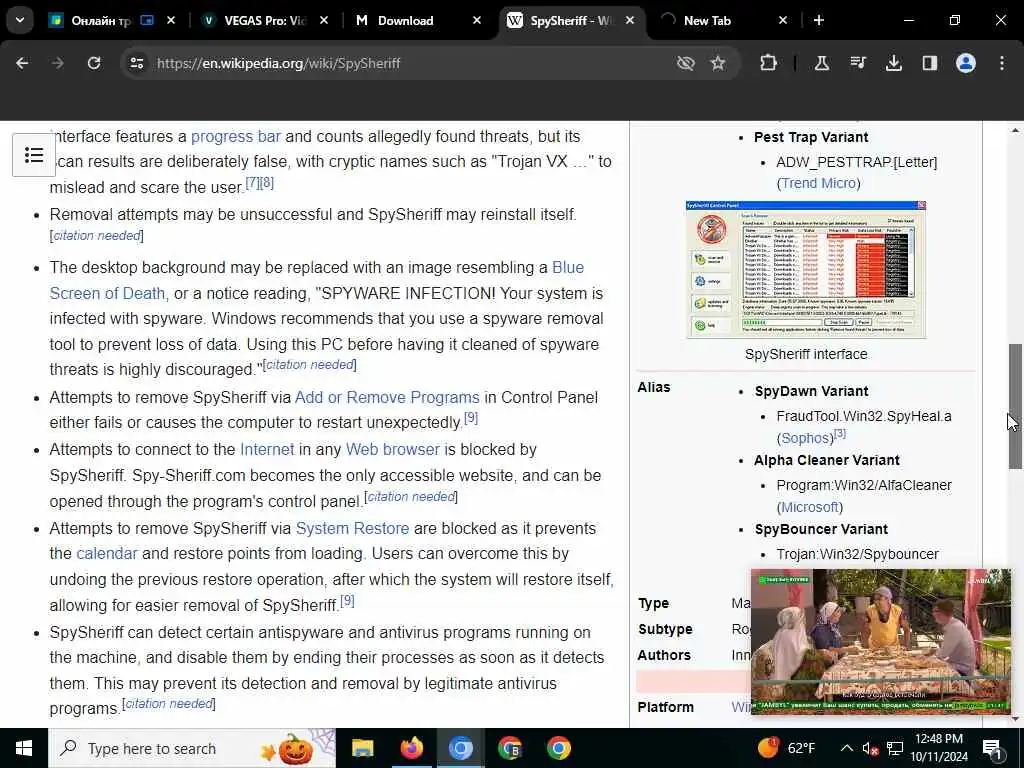Click the picture-in-picture video overlay
Viewport: 1024px width, 768px height.
tap(880, 641)
